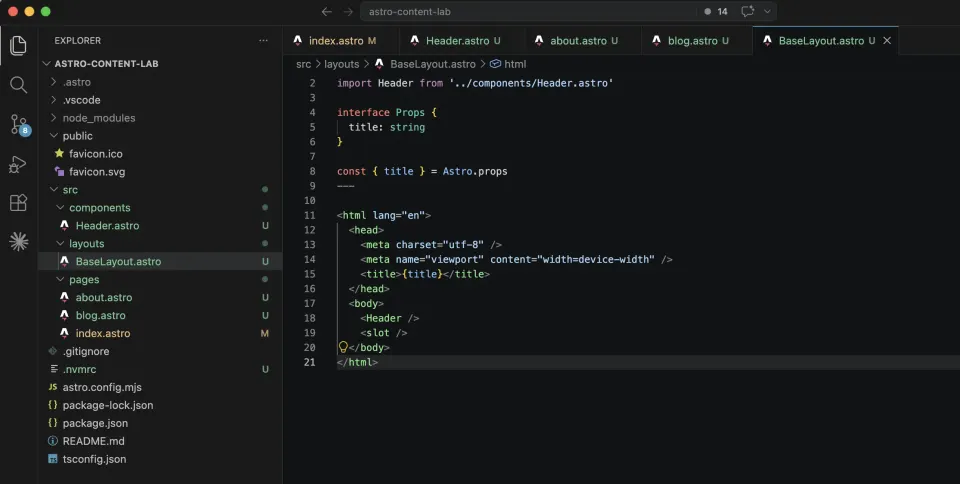Click the html symbol icon in breadcrumb
960x484 pixels.
click(495, 64)
